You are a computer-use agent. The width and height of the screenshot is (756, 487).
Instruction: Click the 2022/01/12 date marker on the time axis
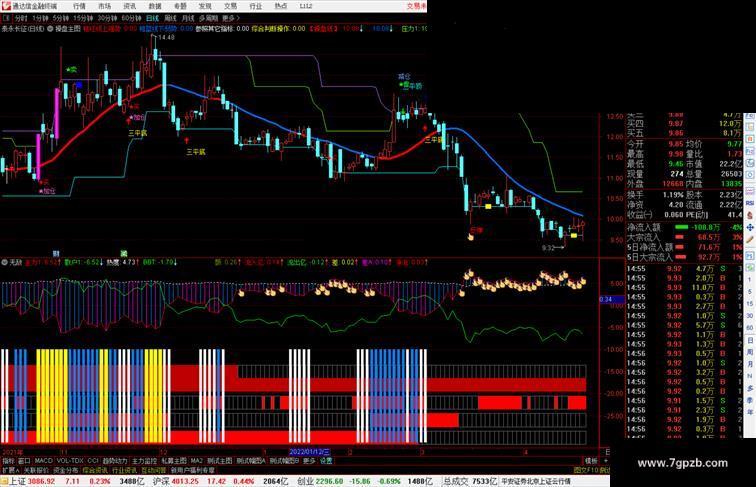(x=309, y=452)
